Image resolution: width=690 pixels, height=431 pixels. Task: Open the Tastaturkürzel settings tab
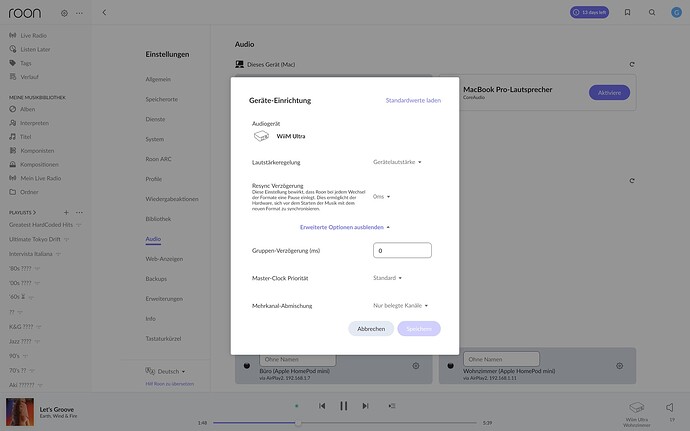click(163, 339)
